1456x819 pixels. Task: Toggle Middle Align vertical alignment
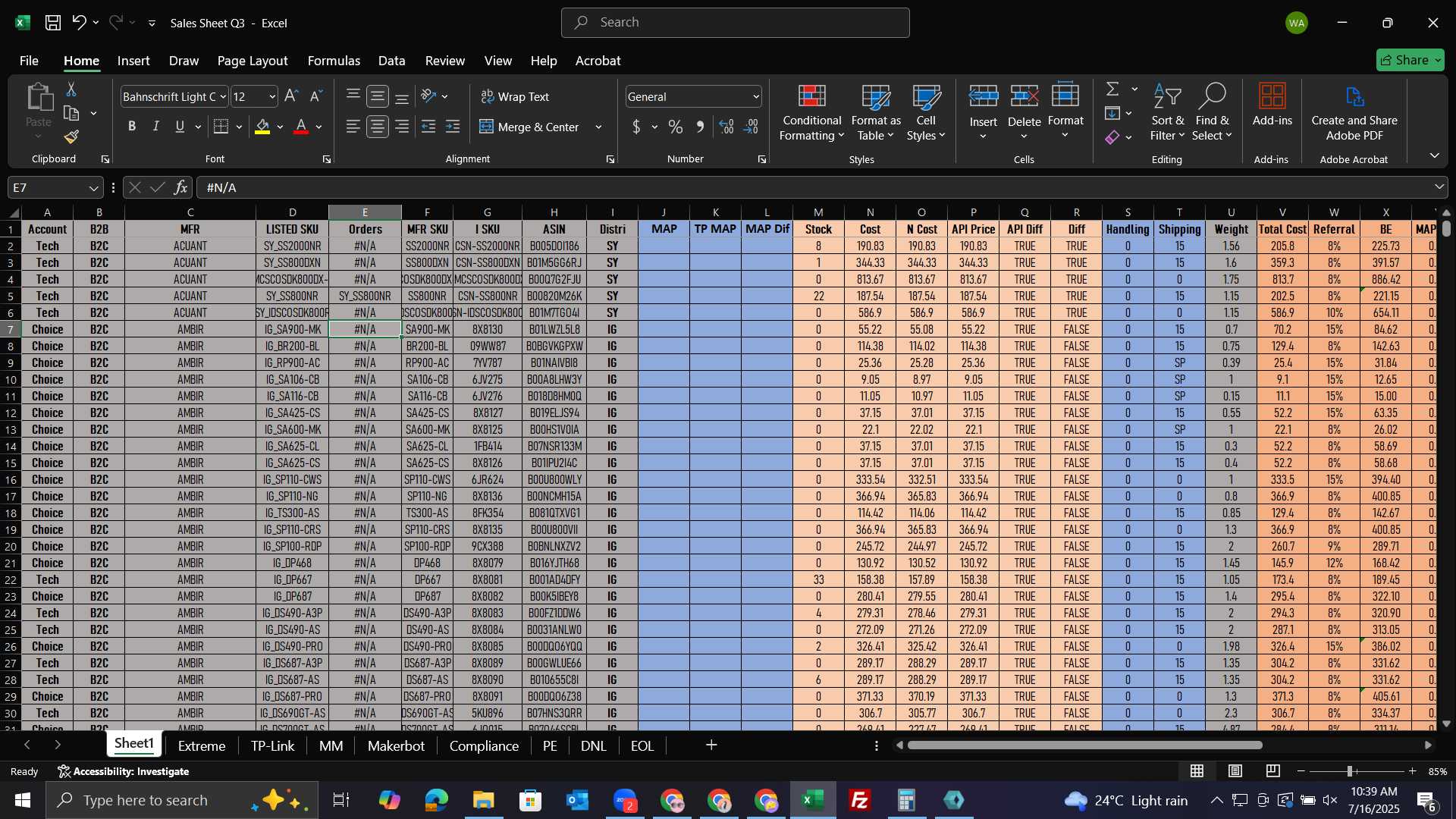378,96
